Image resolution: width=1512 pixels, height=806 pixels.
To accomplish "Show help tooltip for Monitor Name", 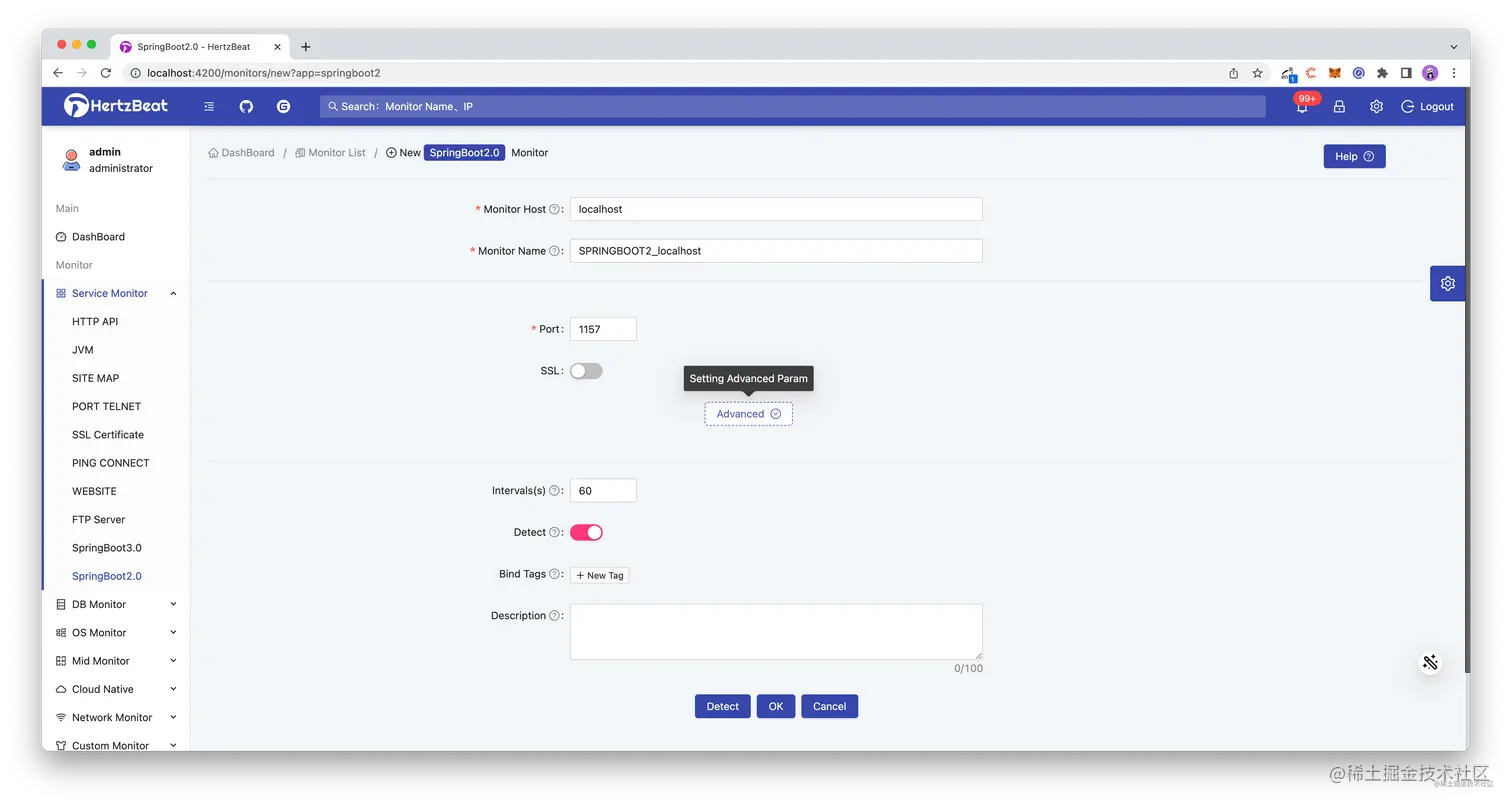I will [554, 251].
